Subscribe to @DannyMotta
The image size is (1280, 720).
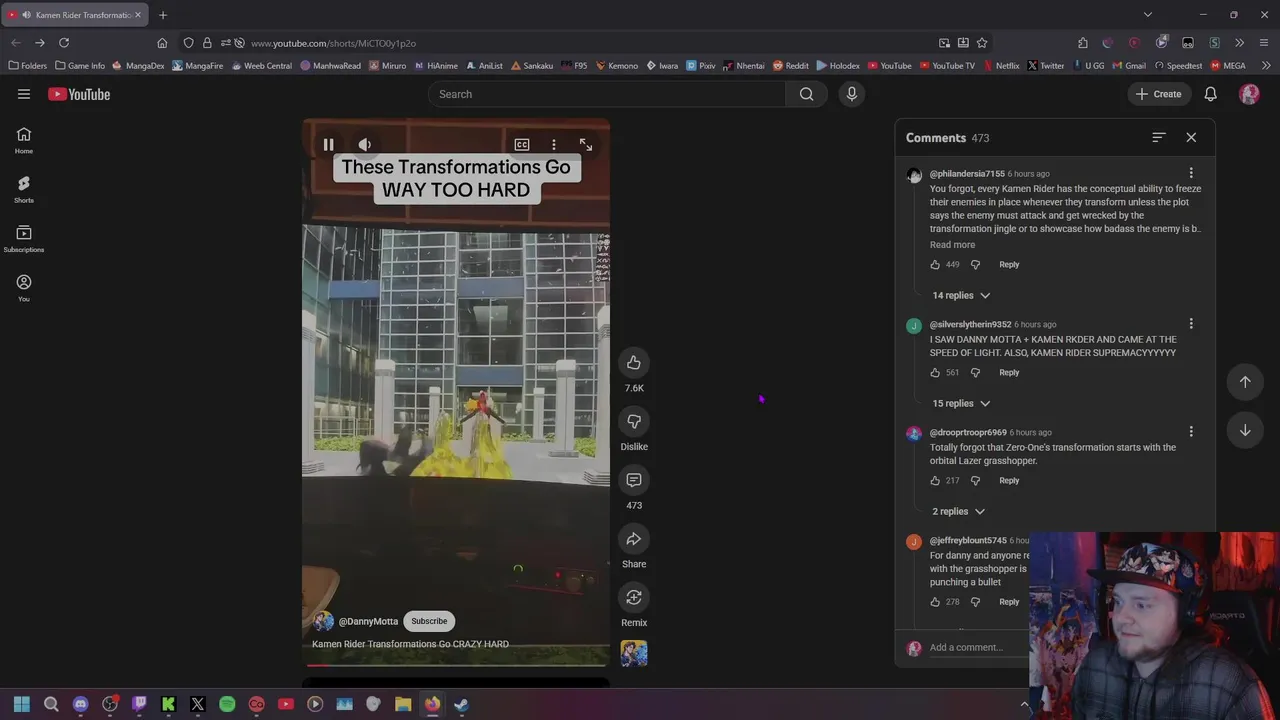point(429,621)
